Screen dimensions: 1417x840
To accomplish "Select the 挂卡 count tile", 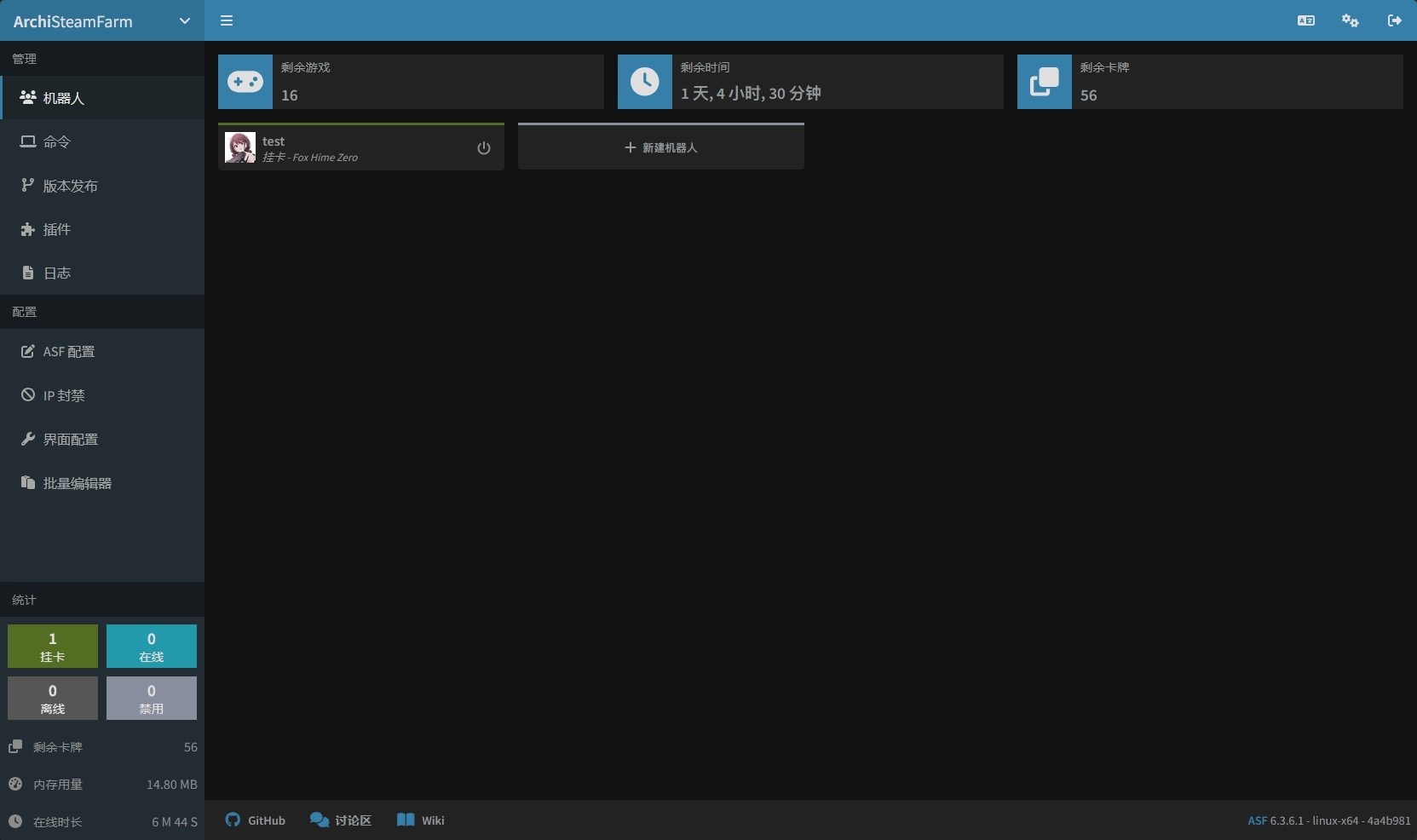I will click(53, 647).
